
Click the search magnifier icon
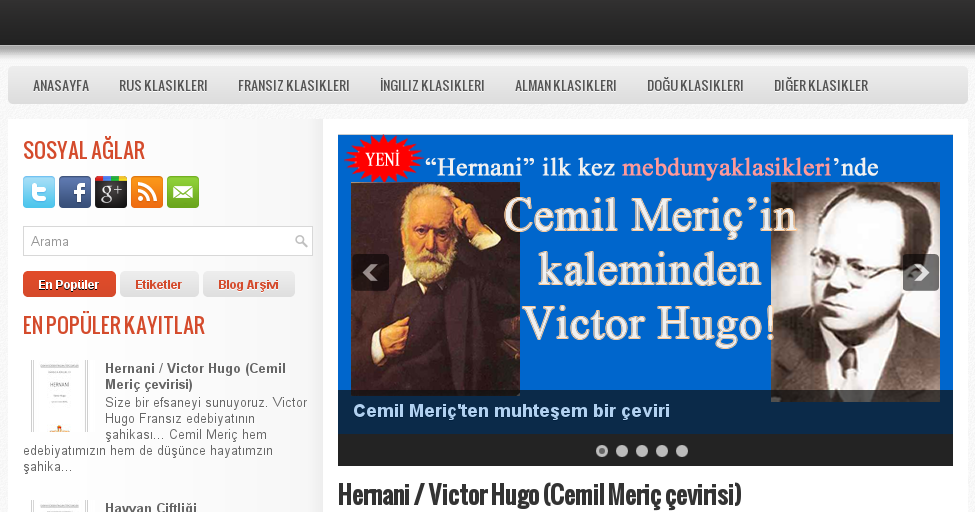pos(301,241)
